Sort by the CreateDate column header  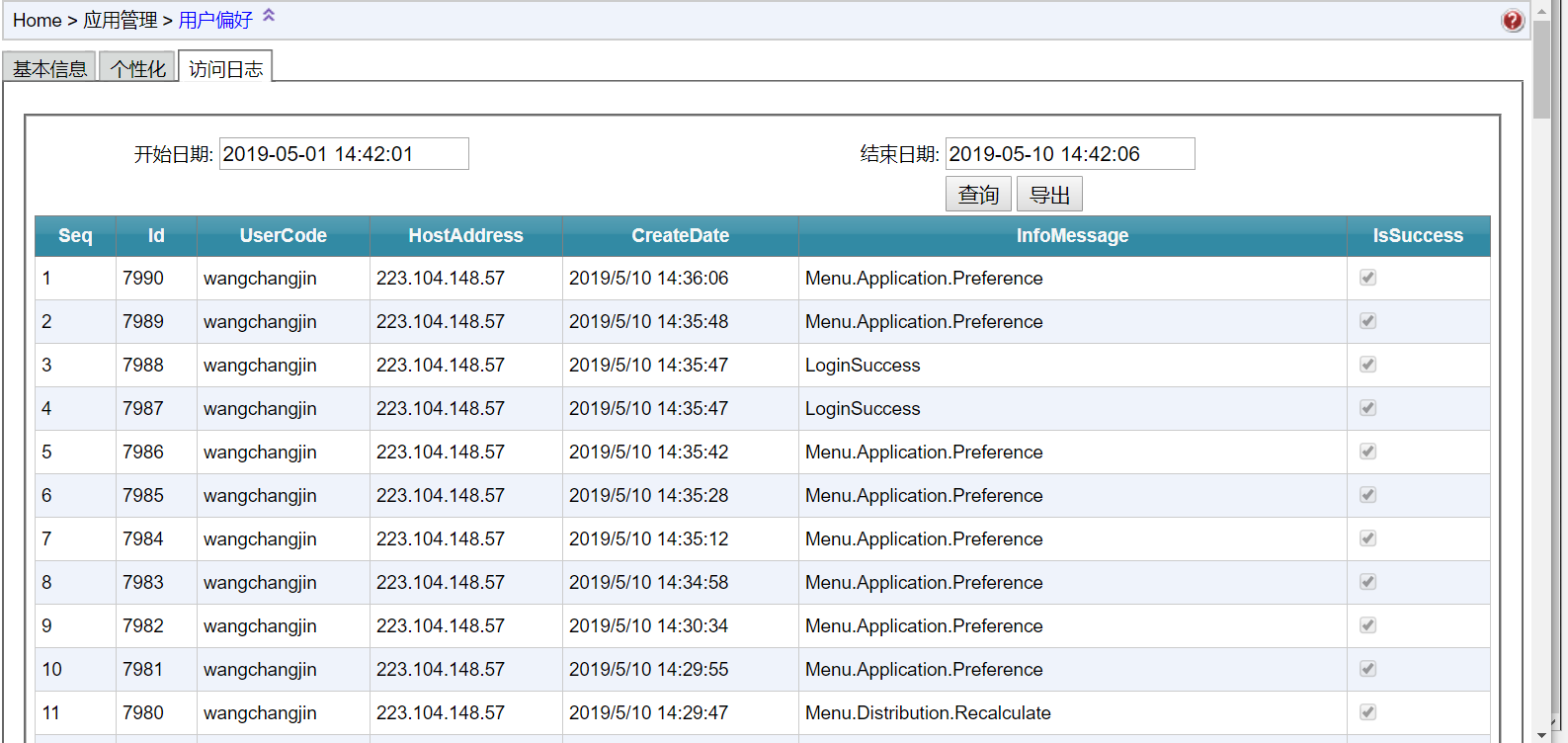pos(681,236)
